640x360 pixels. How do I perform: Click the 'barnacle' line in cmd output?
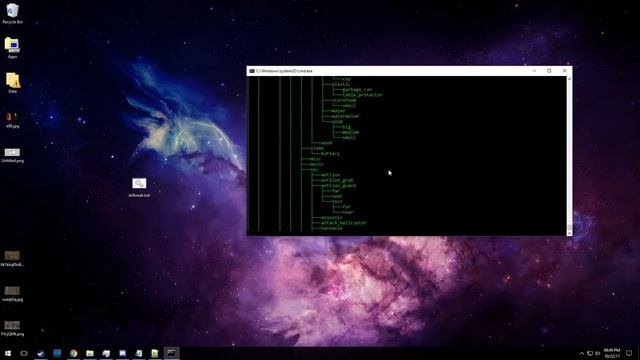pyautogui.click(x=332, y=228)
